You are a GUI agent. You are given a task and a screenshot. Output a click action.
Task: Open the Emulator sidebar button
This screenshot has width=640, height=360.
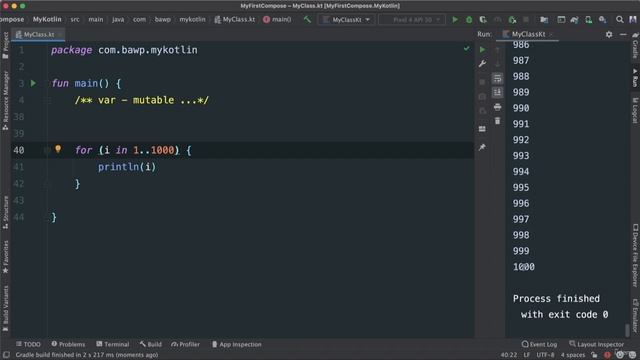(635, 315)
